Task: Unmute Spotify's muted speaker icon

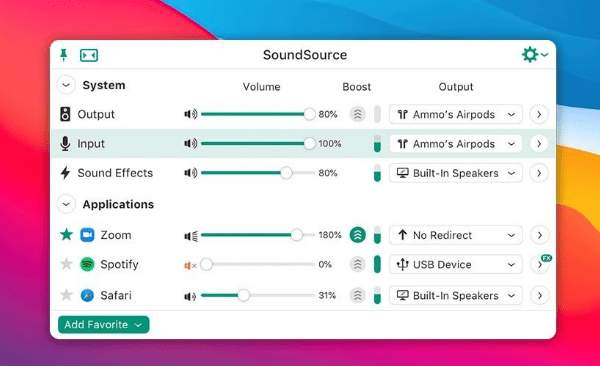Action: point(190,265)
